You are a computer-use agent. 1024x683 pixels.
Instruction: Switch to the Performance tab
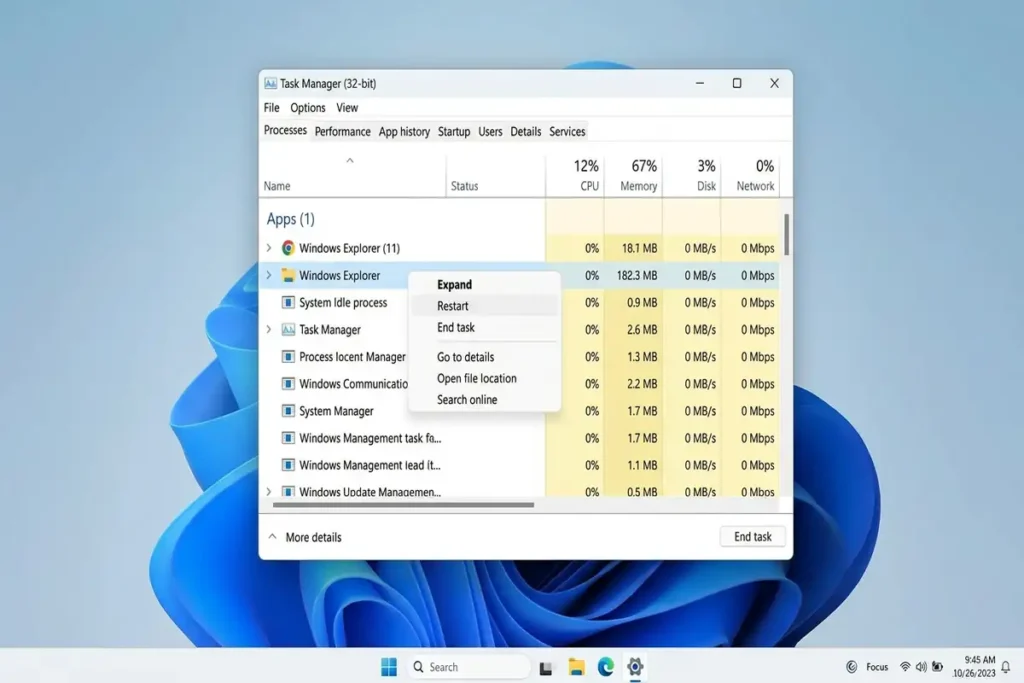coord(342,131)
